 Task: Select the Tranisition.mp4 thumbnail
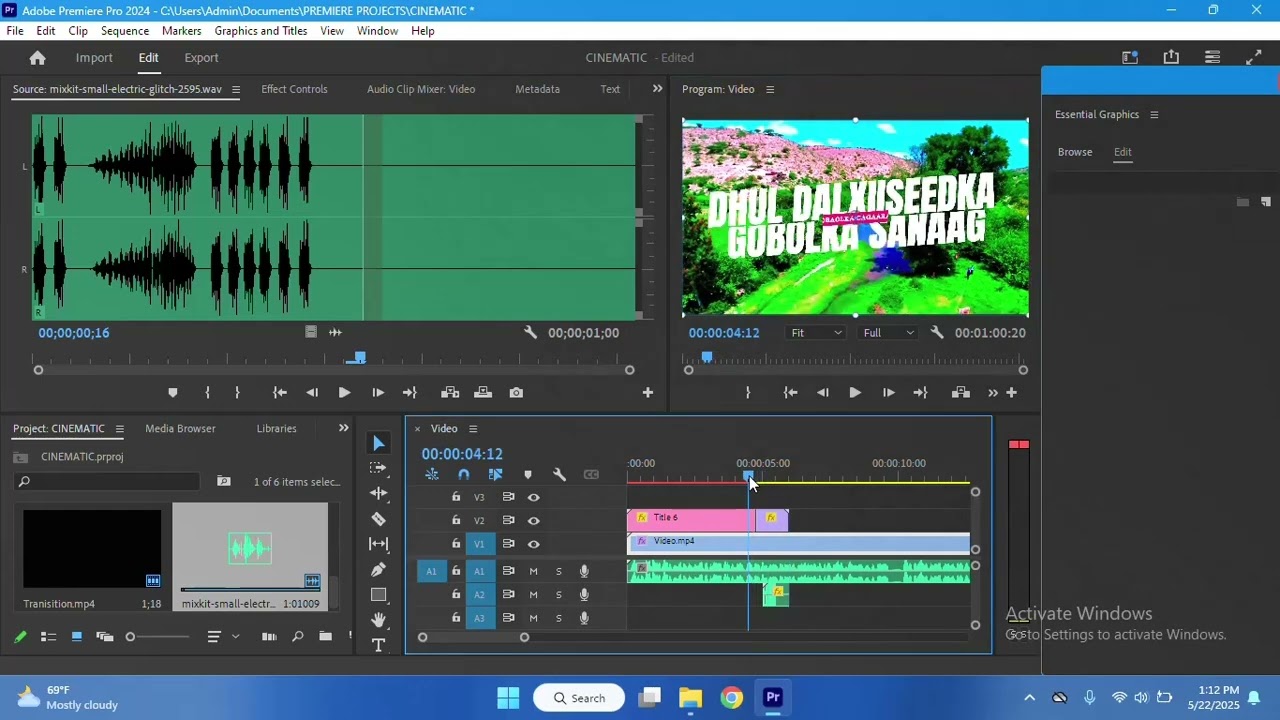92,549
